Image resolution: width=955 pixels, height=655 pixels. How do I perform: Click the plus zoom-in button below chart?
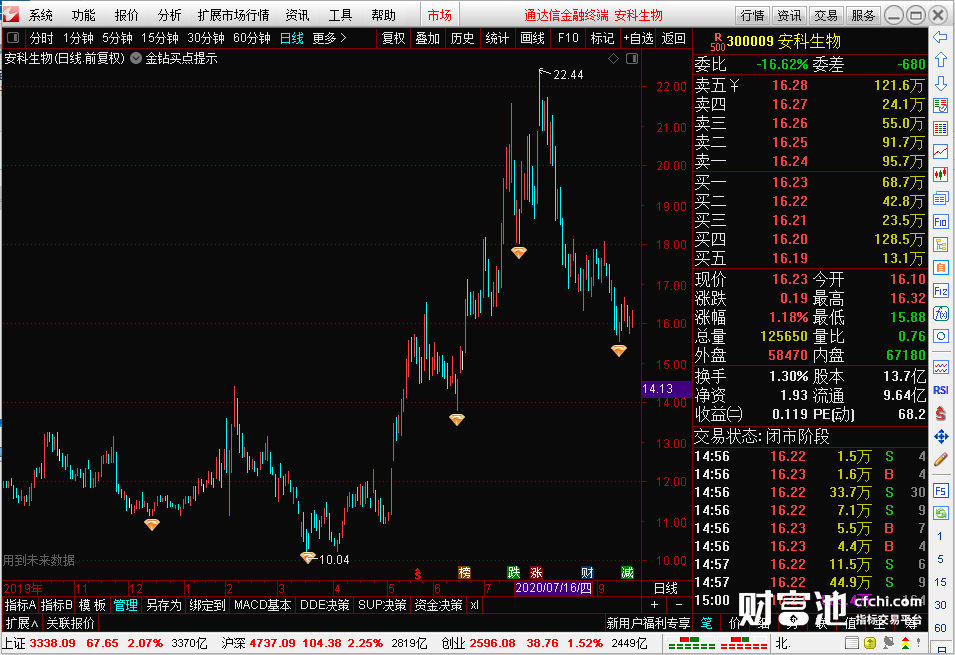tap(654, 604)
